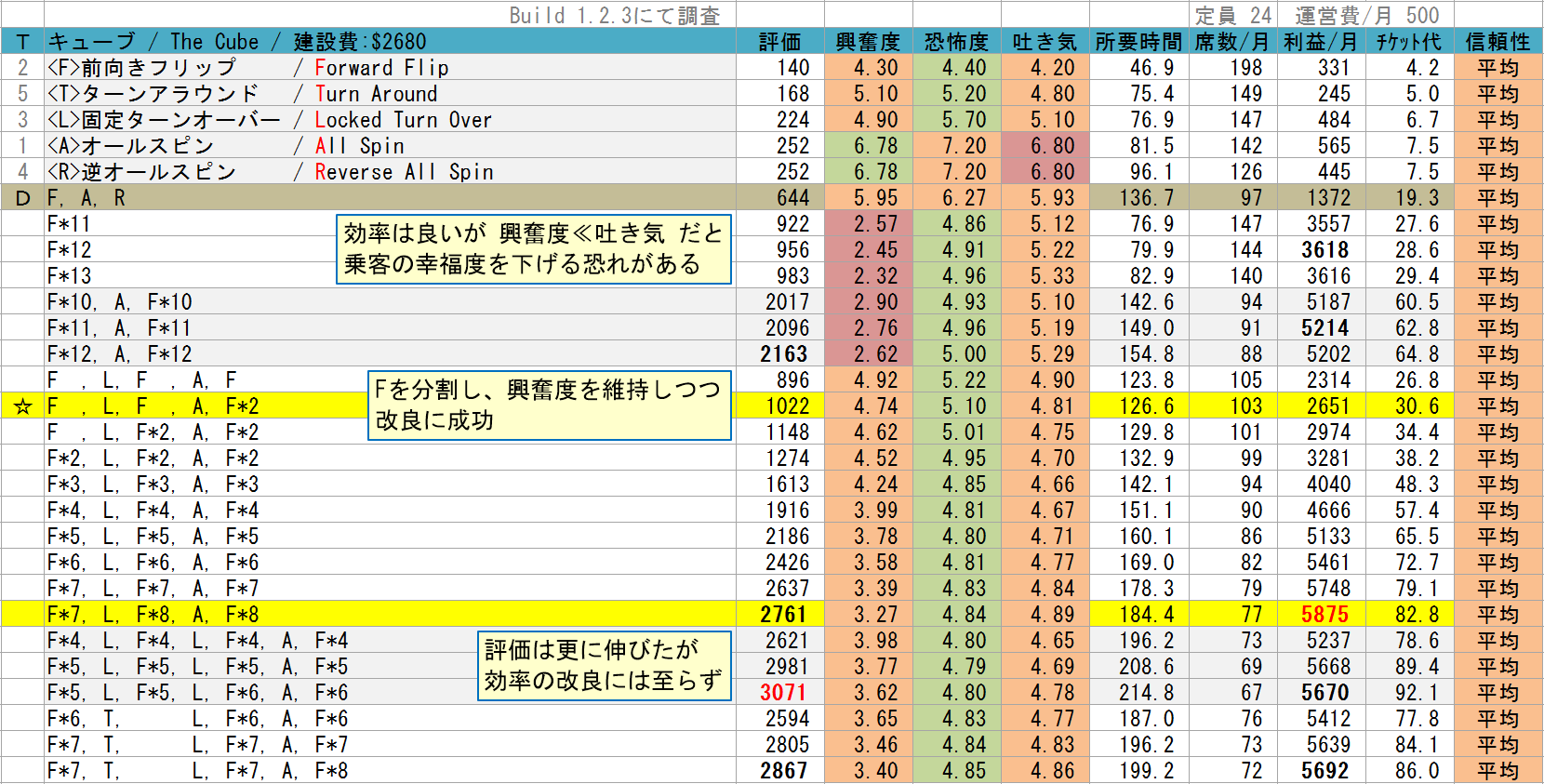Click the star marker in the first column

pyautogui.click(x=22, y=406)
